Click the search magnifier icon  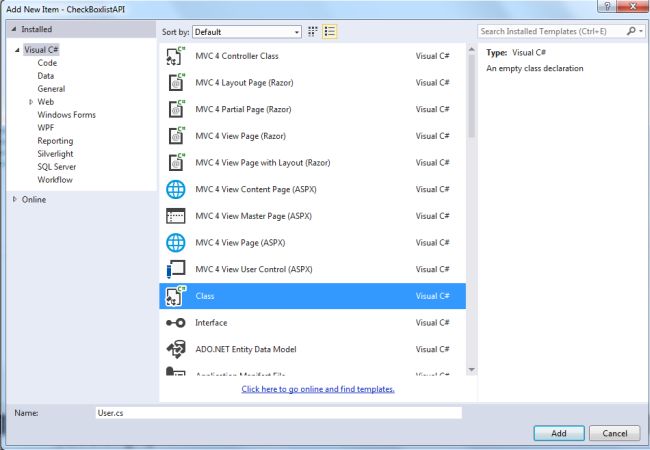click(x=631, y=31)
